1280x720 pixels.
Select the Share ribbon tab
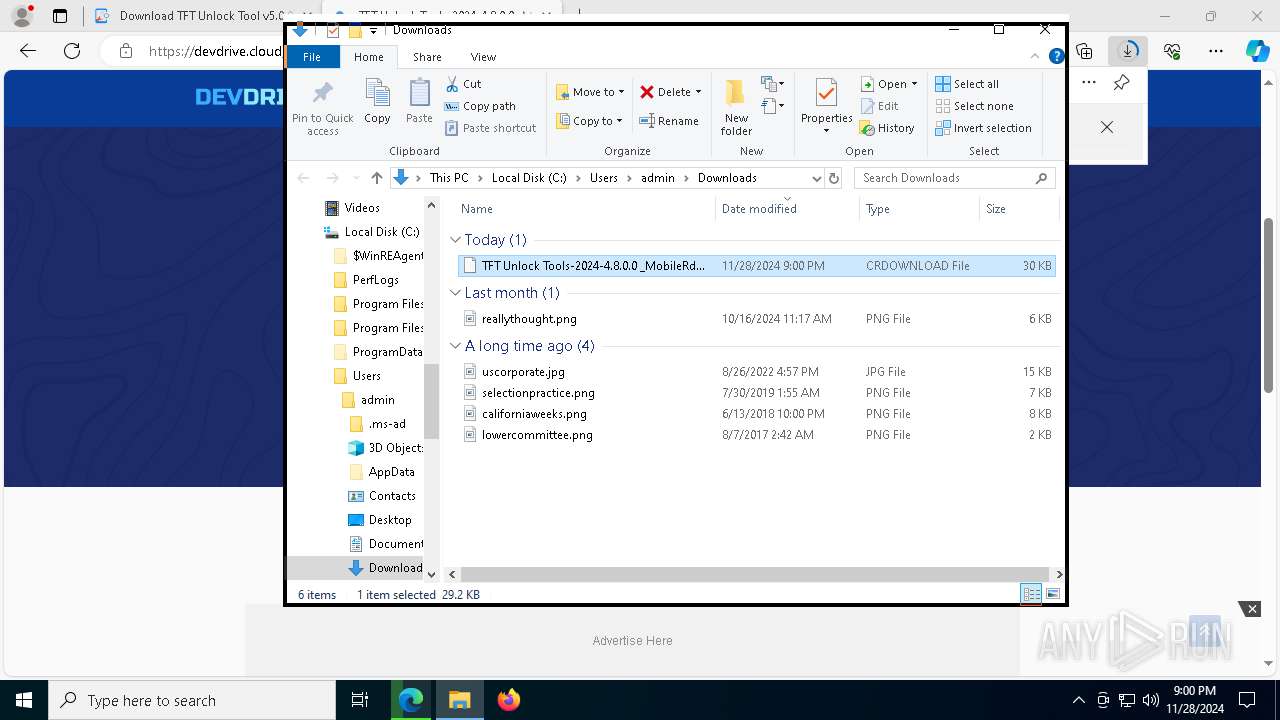pos(427,57)
